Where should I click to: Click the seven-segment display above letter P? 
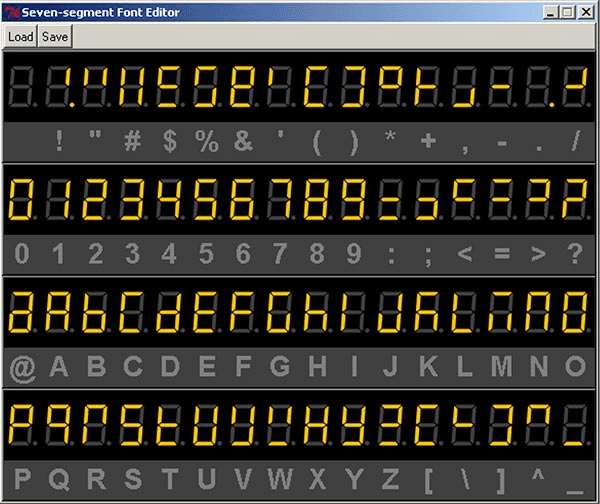point(22,425)
